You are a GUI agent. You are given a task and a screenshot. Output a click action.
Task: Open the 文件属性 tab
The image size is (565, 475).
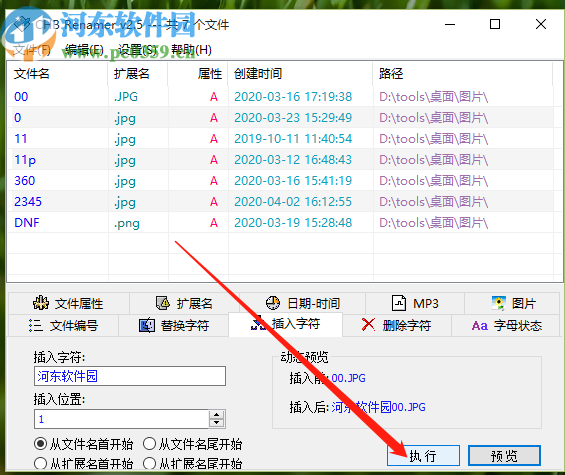coord(68,303)
